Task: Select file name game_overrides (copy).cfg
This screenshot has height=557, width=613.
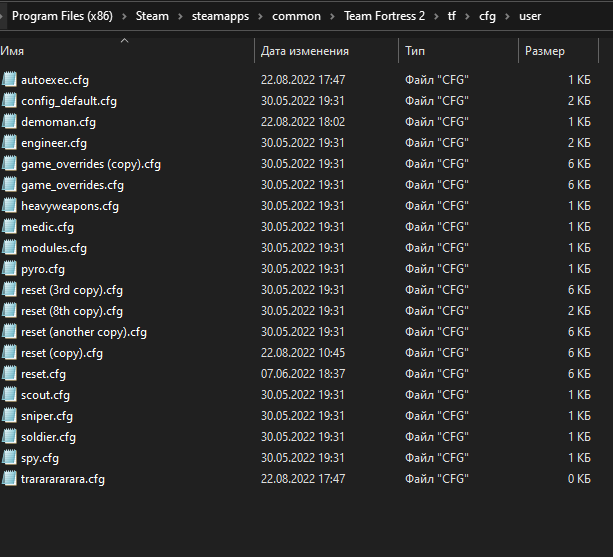Action: [91, 164]
